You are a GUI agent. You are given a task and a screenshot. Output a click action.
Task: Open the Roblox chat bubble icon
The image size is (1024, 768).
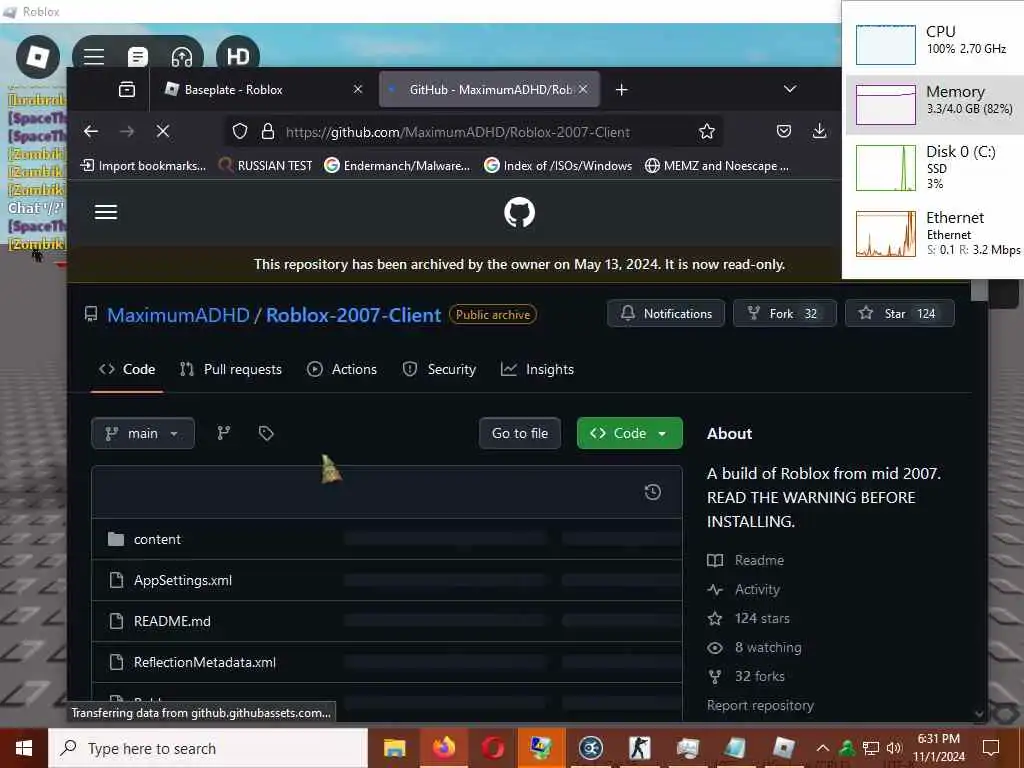138,57
